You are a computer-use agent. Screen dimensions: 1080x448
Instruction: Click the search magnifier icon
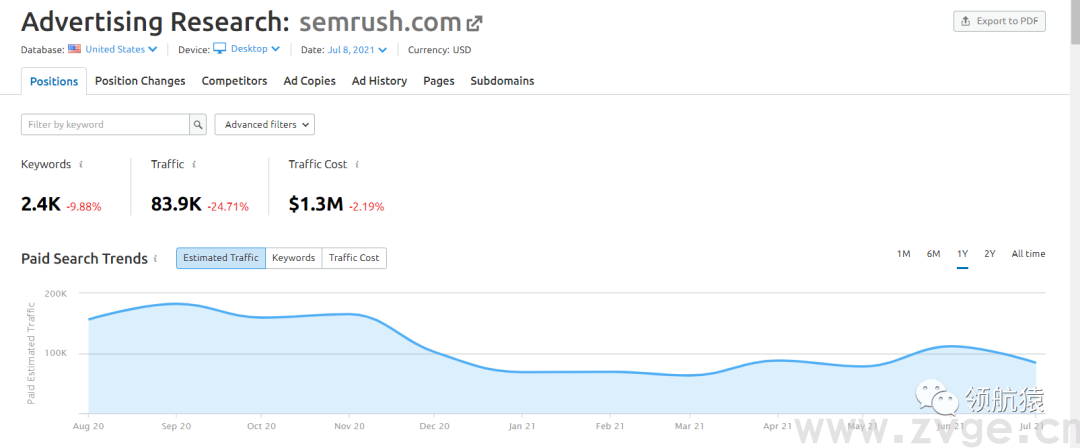198,125
